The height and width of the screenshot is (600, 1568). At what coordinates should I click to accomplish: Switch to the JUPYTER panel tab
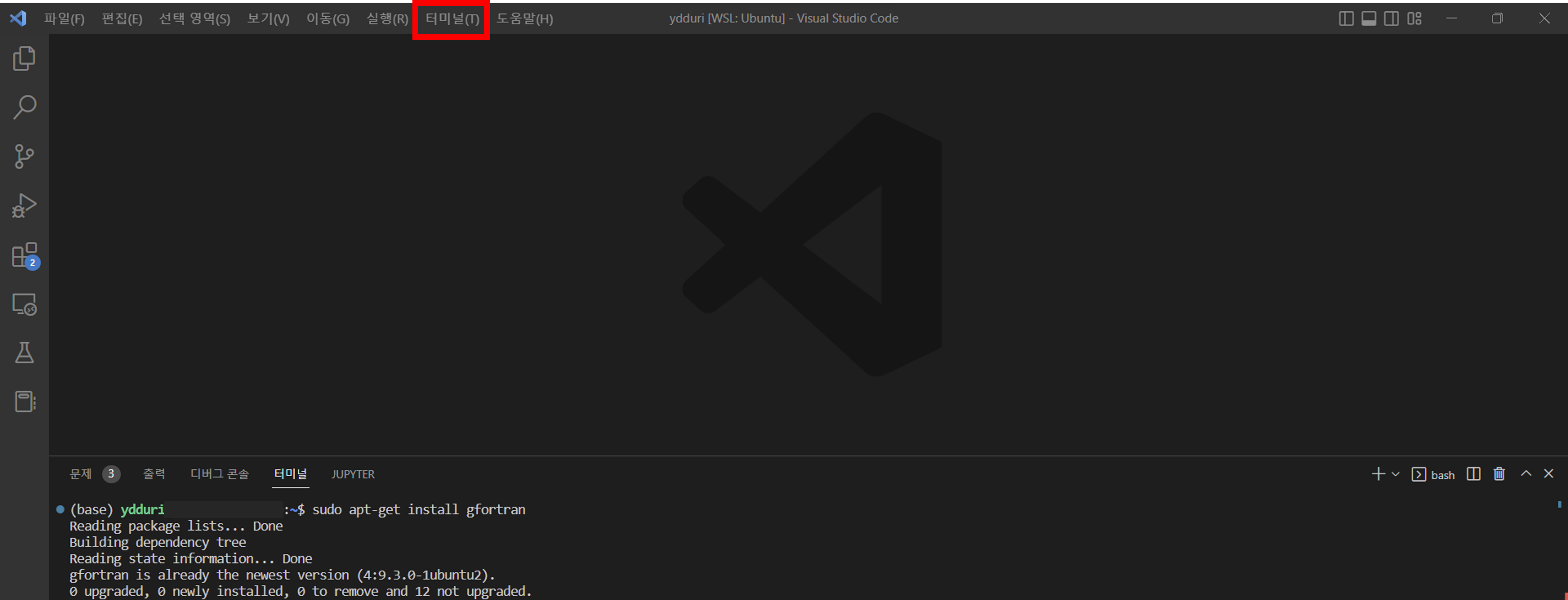point(352,474)
